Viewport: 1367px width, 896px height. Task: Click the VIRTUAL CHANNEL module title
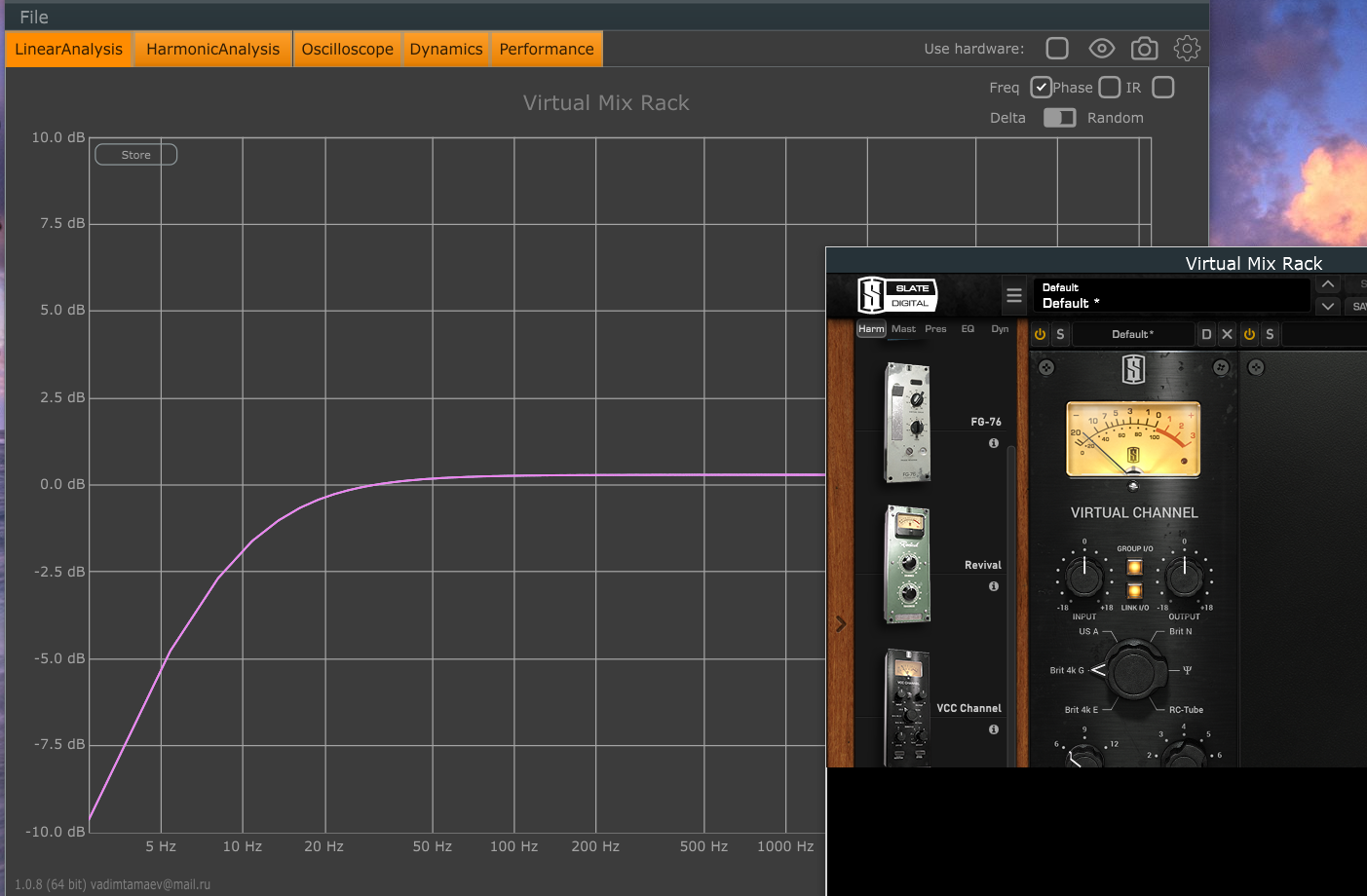click(1134, 512)
